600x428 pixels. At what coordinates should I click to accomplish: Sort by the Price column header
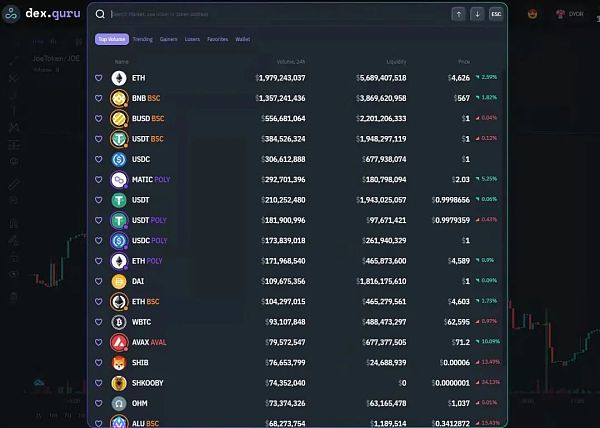coord(464,62)
